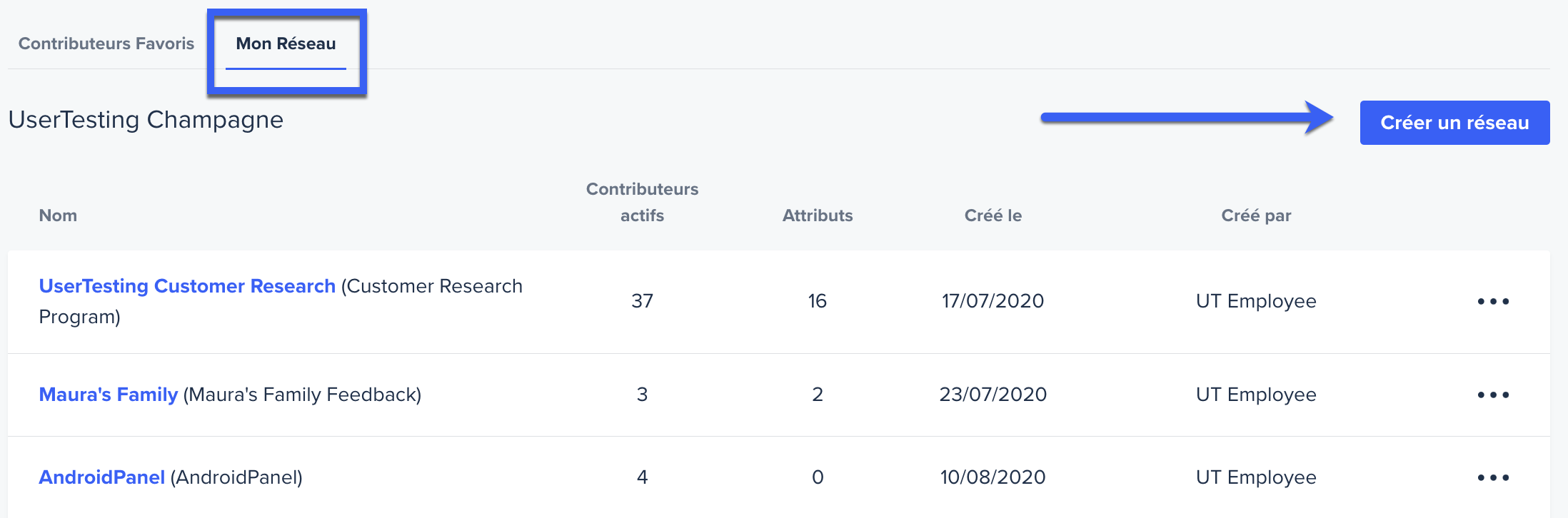The width and height of the screenshot is (1568, 518).
Task: Click the (Maura's Family Feedback) description text
Action: point(302,395)
